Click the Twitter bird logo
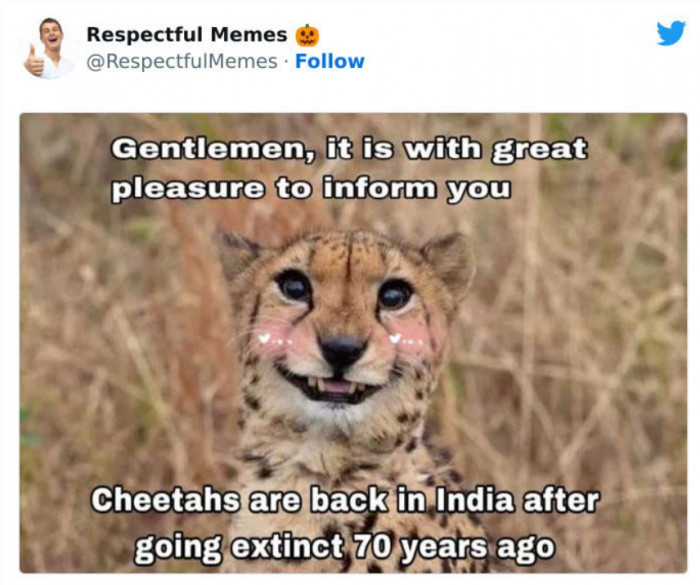This screenshot has height=585, width=700. (x=671, y=33)
